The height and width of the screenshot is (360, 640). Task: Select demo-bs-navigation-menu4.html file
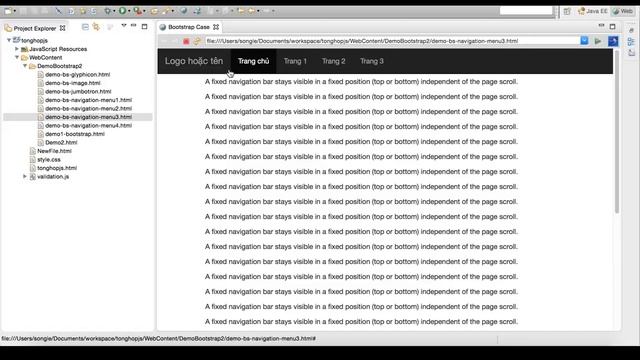[88, 126]
